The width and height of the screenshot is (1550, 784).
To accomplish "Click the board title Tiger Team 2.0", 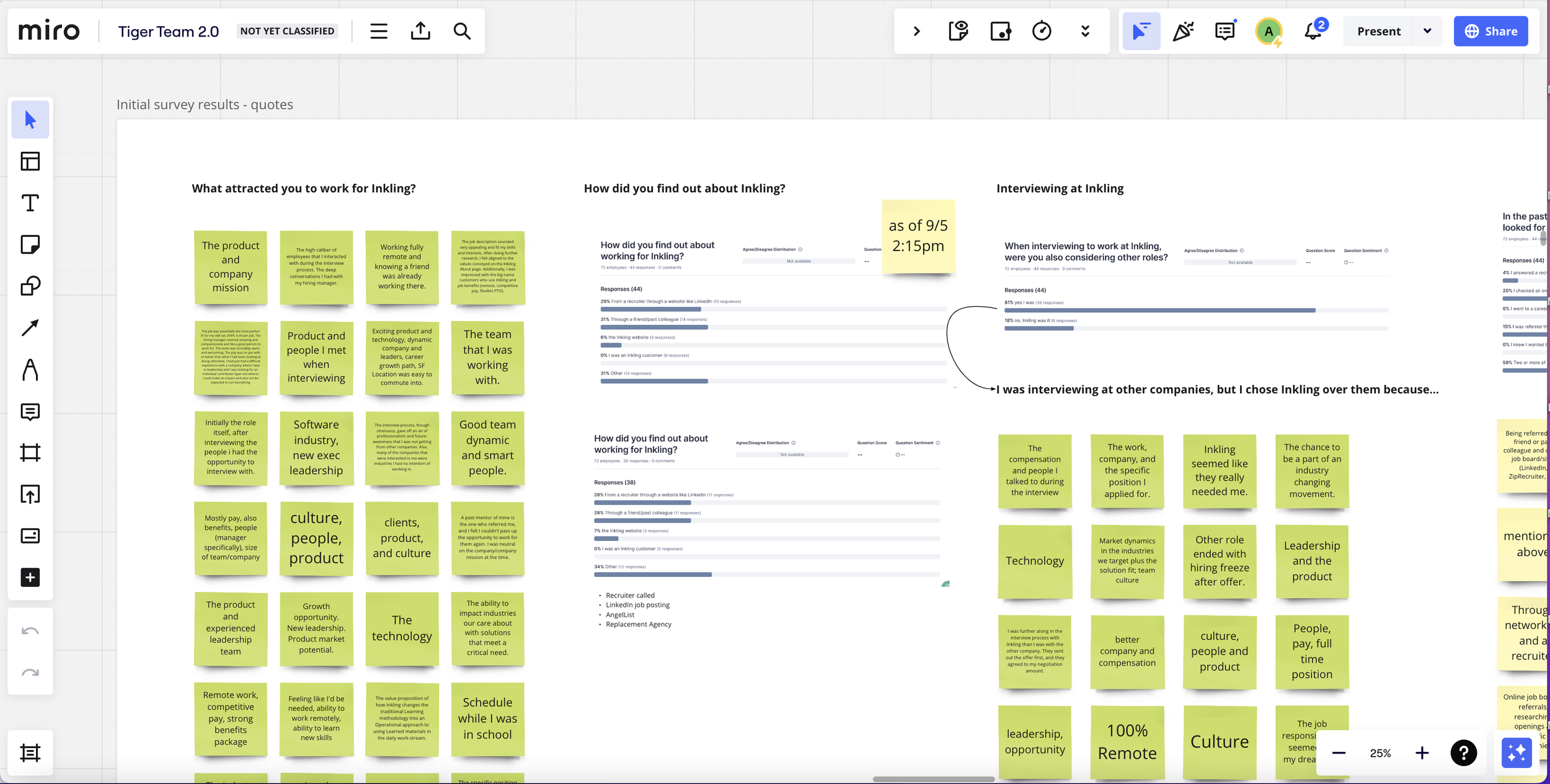I will click(168, 32).
